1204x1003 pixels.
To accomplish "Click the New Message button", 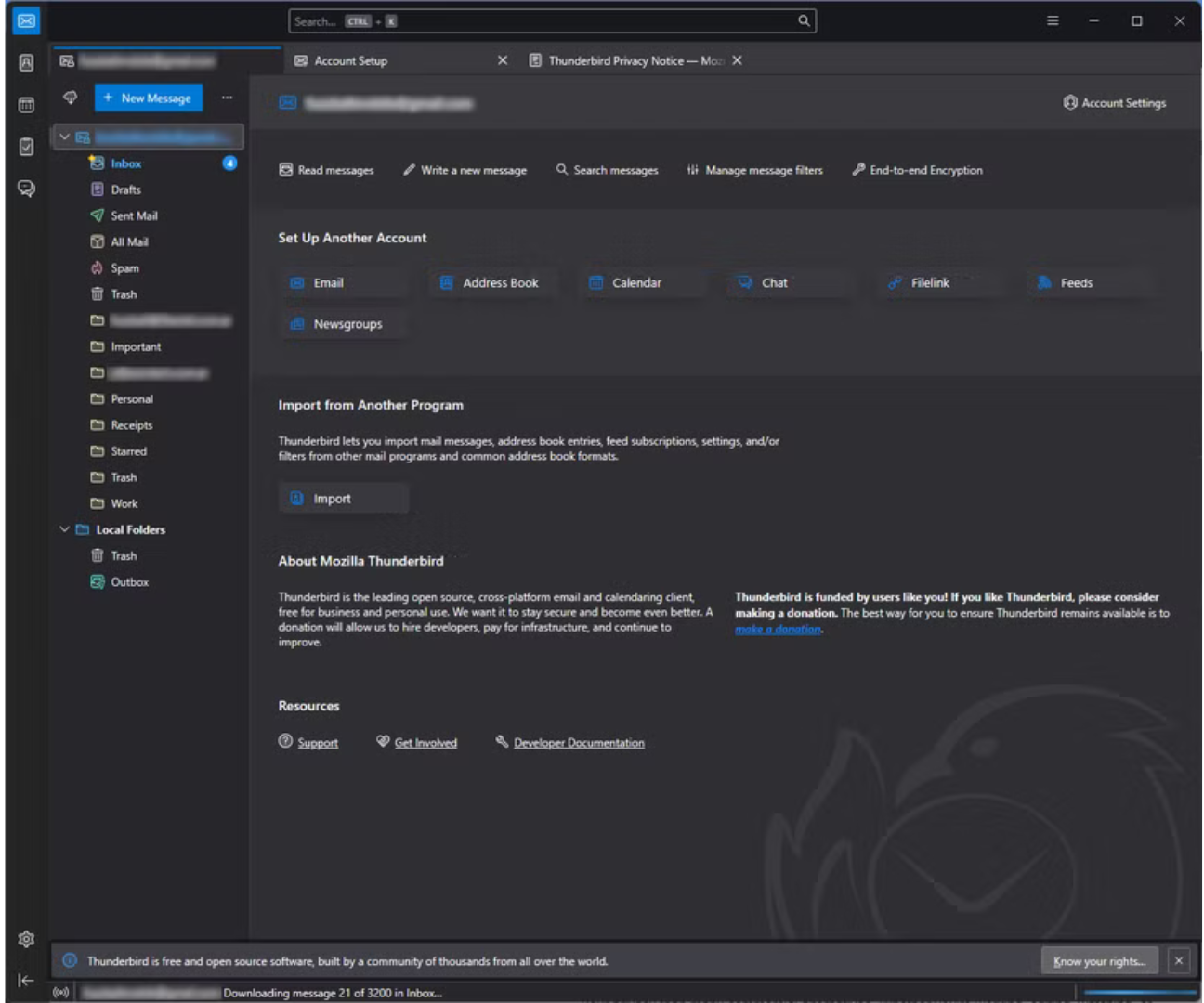I will pyautogui.click(x=149, y=98).
